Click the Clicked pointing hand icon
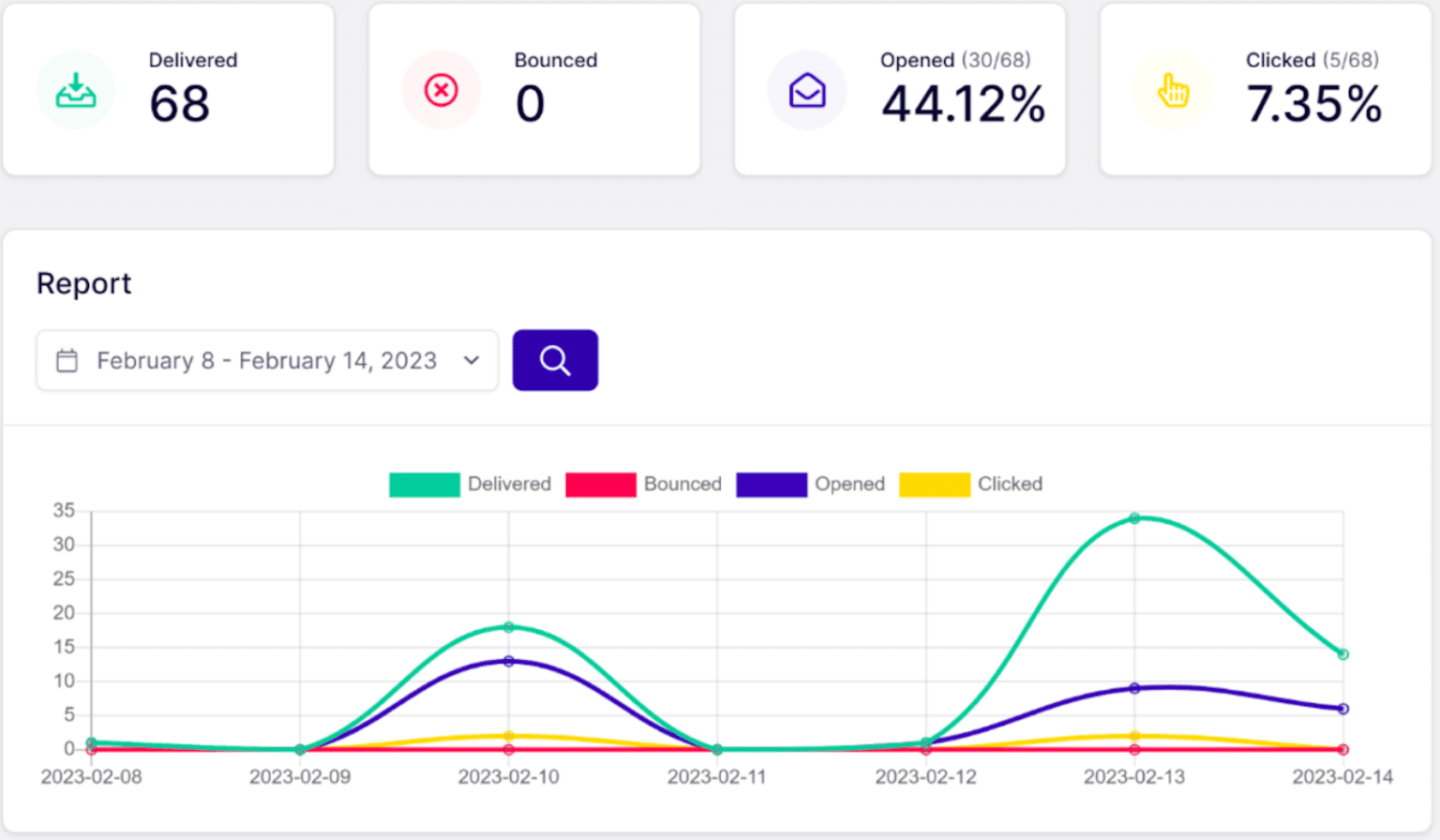This screenshot has height=840, width=1440. click(x=1173, y=89)
